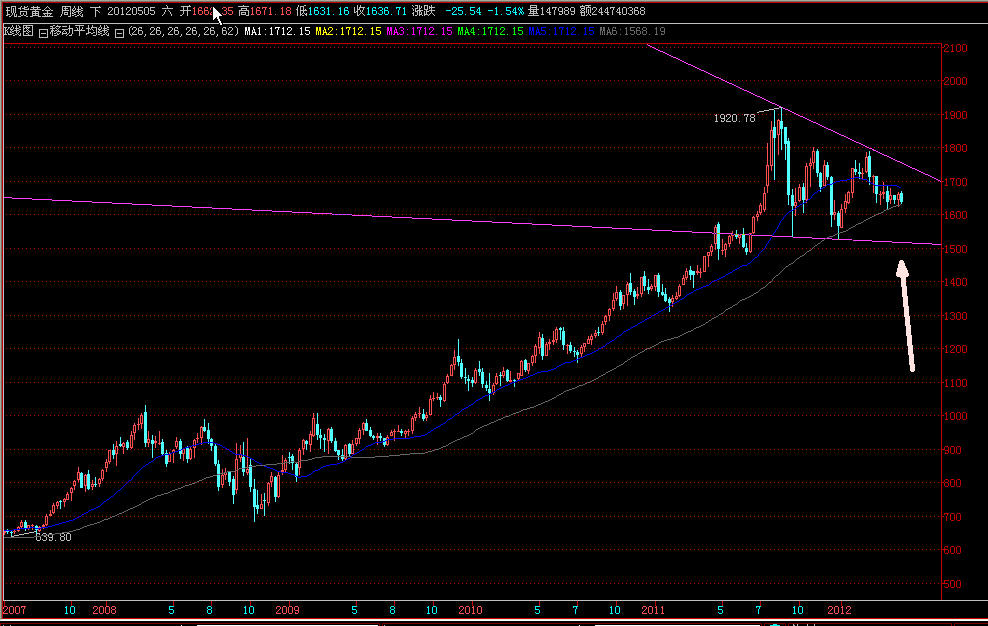Click the K线图 label
This screenshot has width=988, height=626.
click(18, 32)
